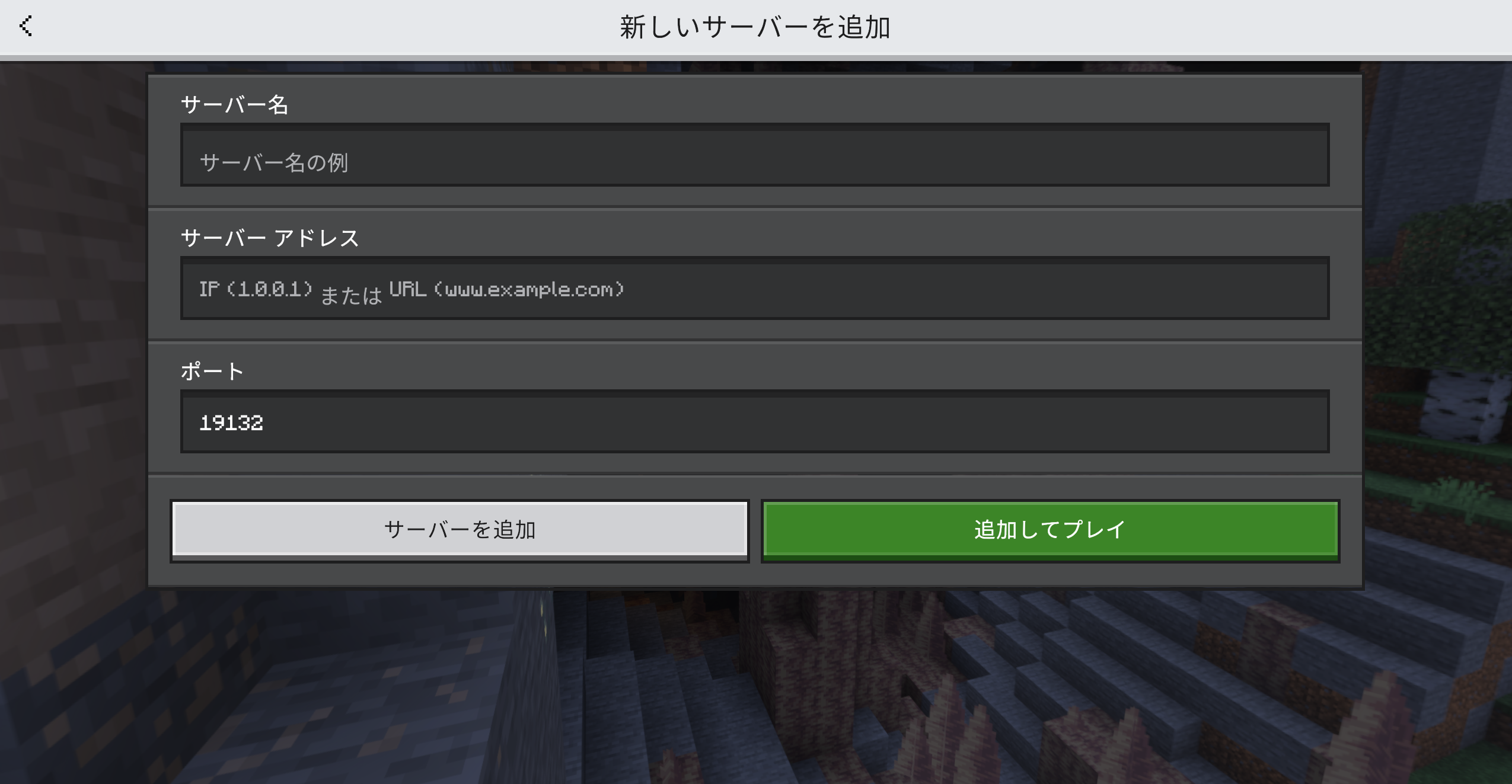Click the または text in address field
Viewport: 1512px width, 784px height.
tap(351, 296)
